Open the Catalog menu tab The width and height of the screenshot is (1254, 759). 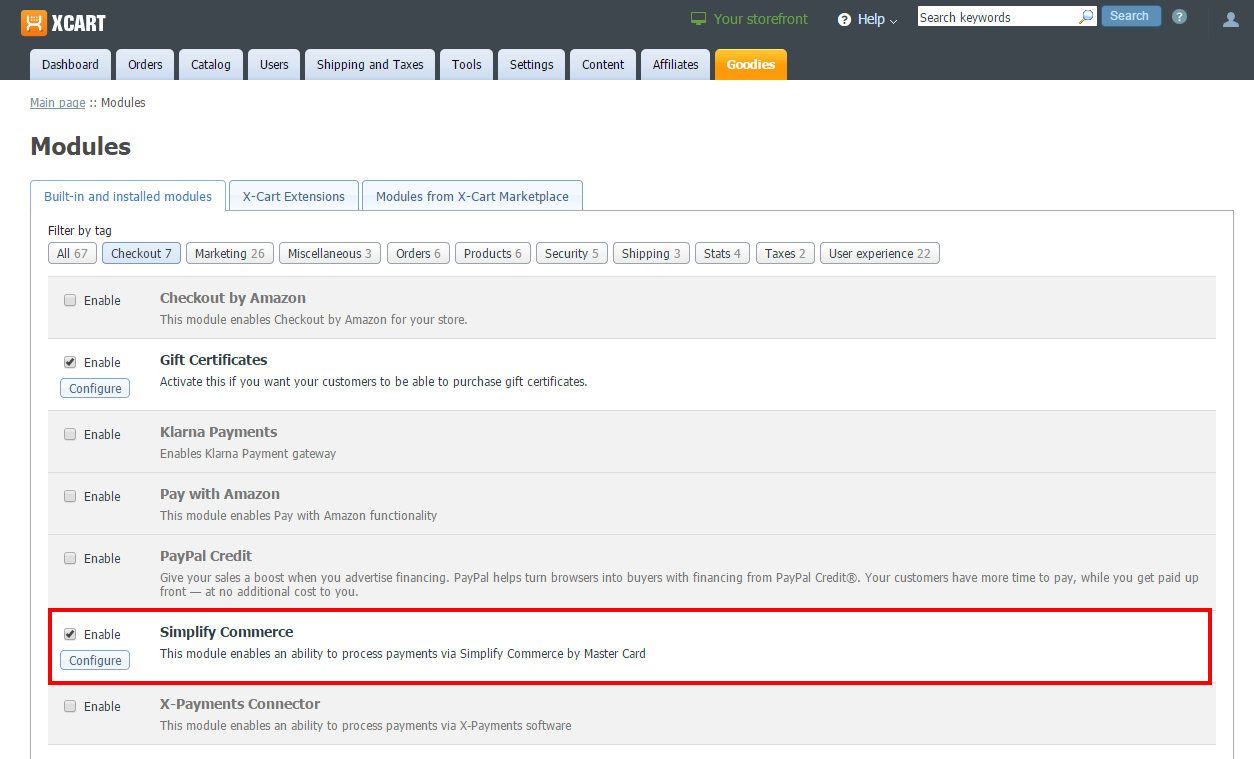(x=211, y=64)
